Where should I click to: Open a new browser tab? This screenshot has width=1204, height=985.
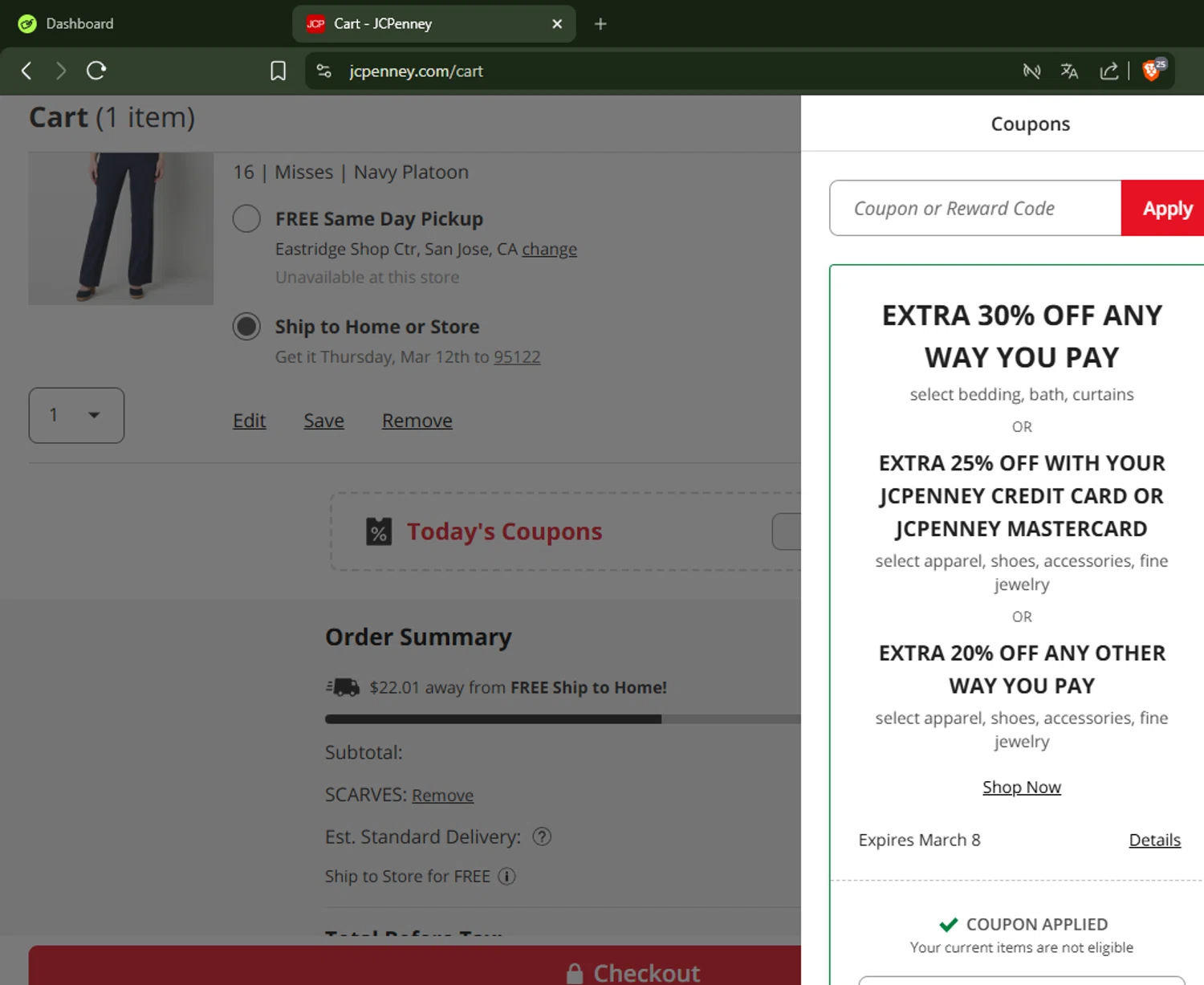point(600,24)
